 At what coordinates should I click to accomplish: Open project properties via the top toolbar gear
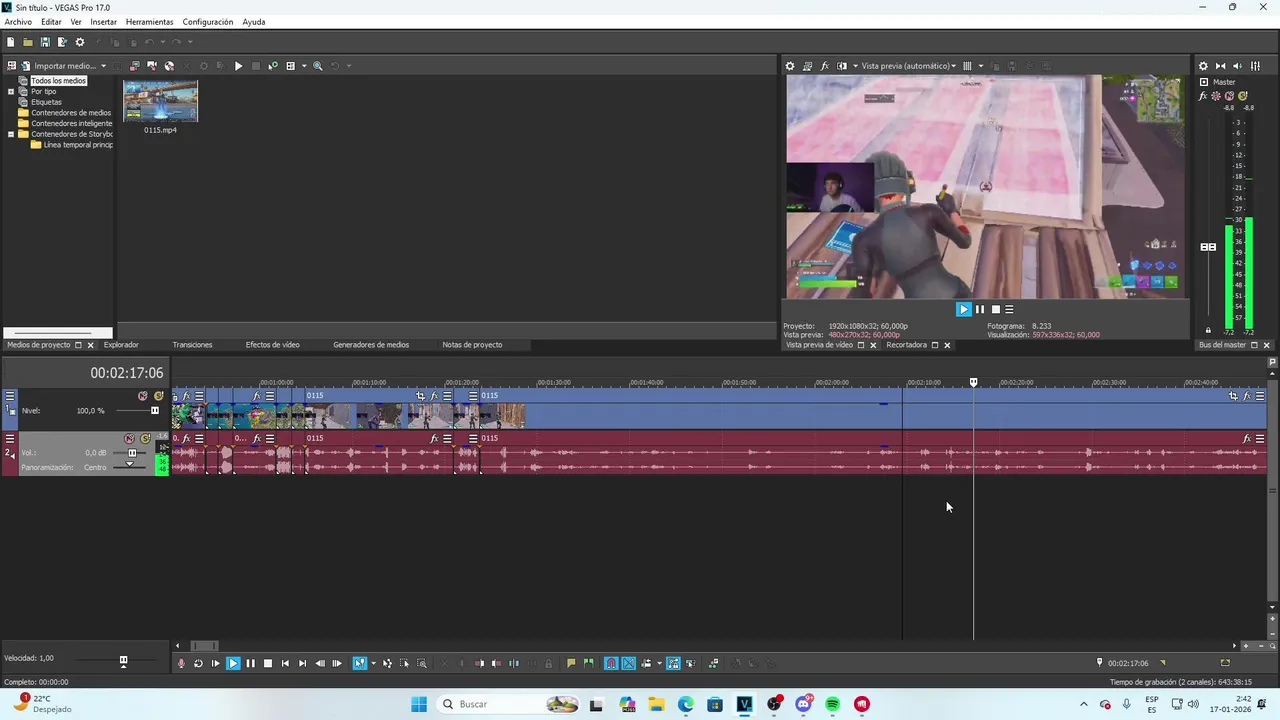[80, 42]
